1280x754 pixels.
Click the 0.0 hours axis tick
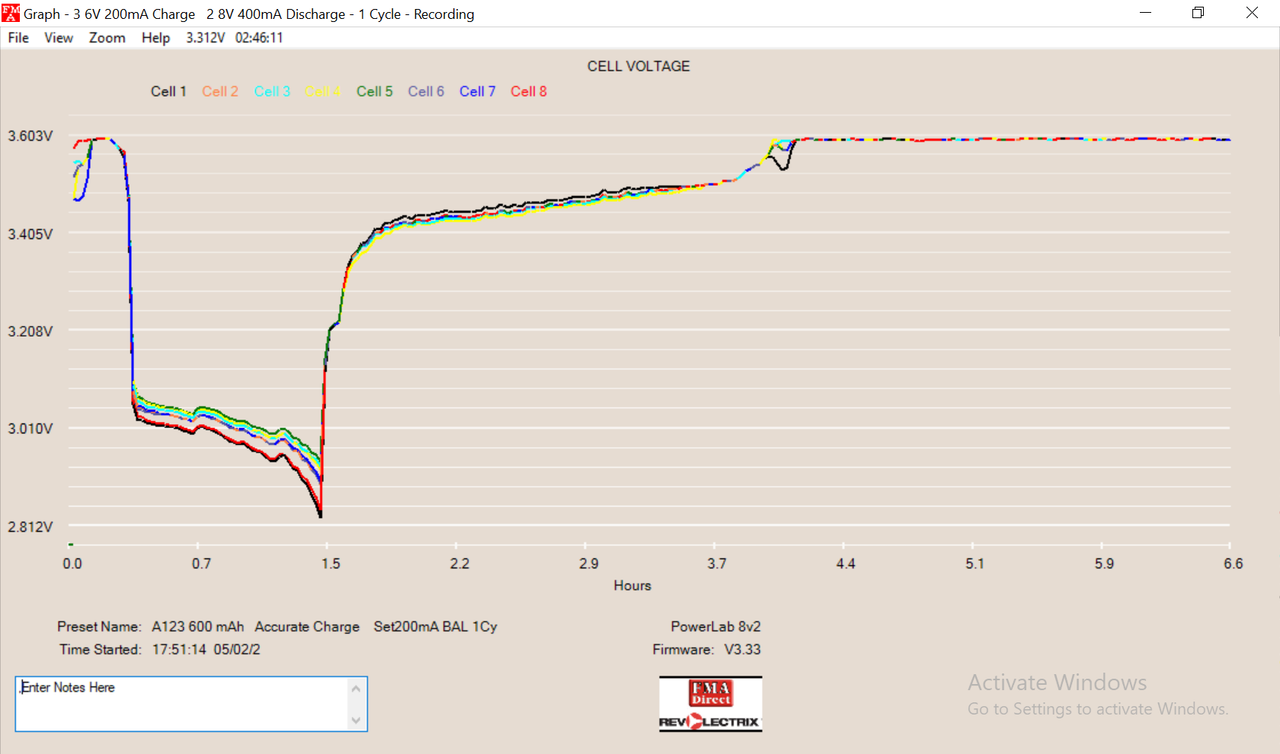click(x=72, y=564)
